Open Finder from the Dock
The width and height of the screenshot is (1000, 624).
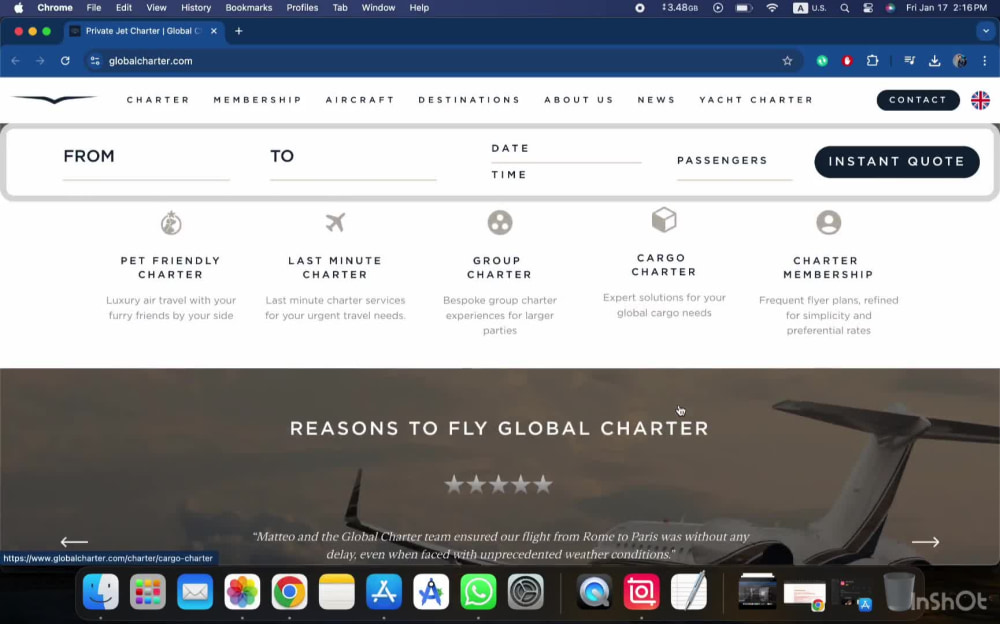(101, 591)
